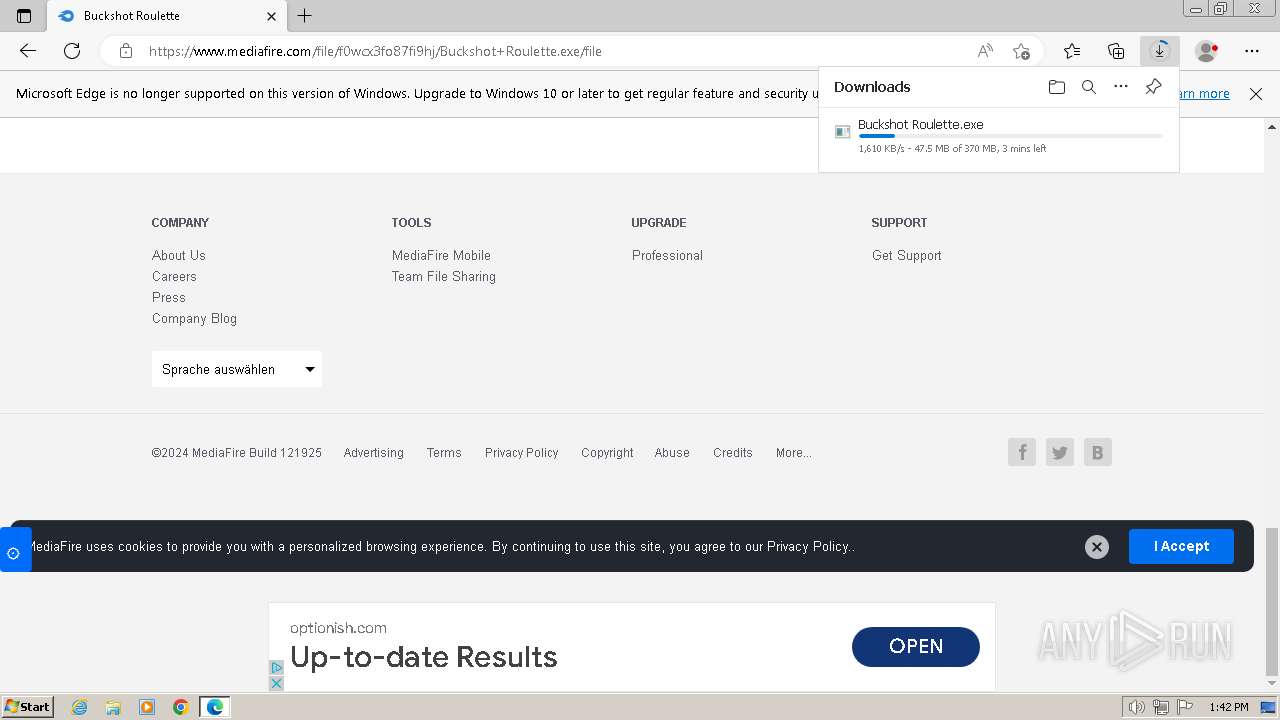Screen dimensions: 1280x720
Task: Open the Press link
Action: point(169,297)
